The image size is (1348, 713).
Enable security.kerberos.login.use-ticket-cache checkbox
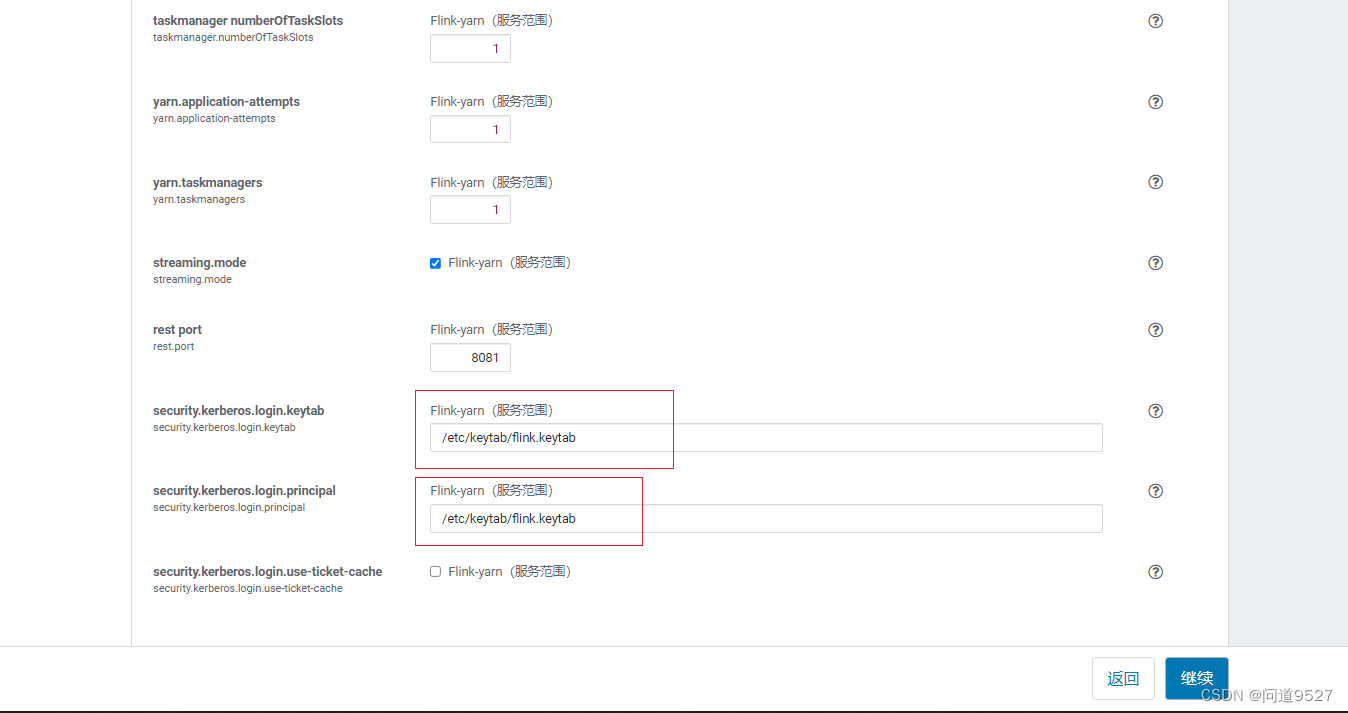[x=435, y=572]
